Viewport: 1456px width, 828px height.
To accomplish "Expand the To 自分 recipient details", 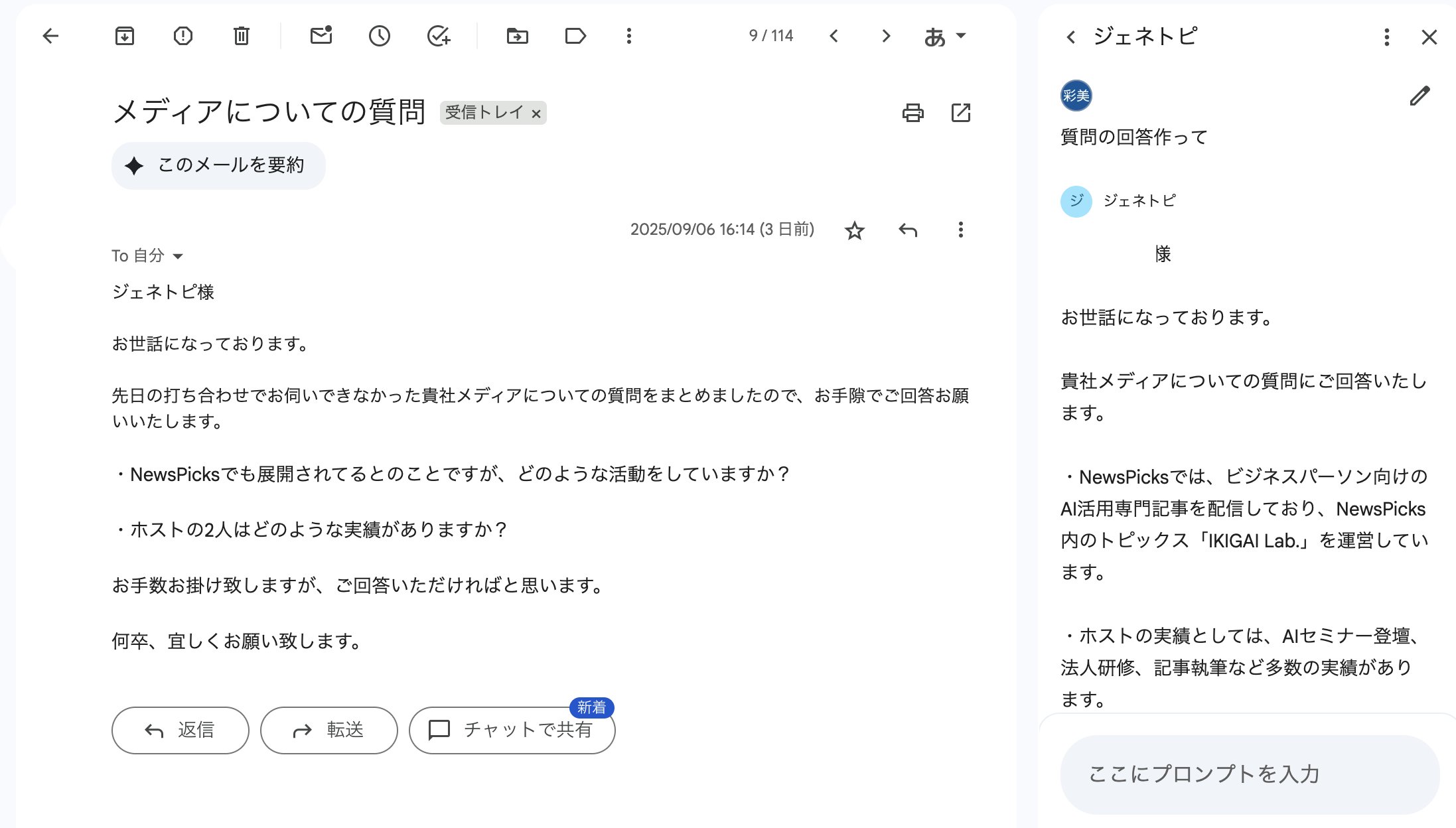I will tap(178, 256).
